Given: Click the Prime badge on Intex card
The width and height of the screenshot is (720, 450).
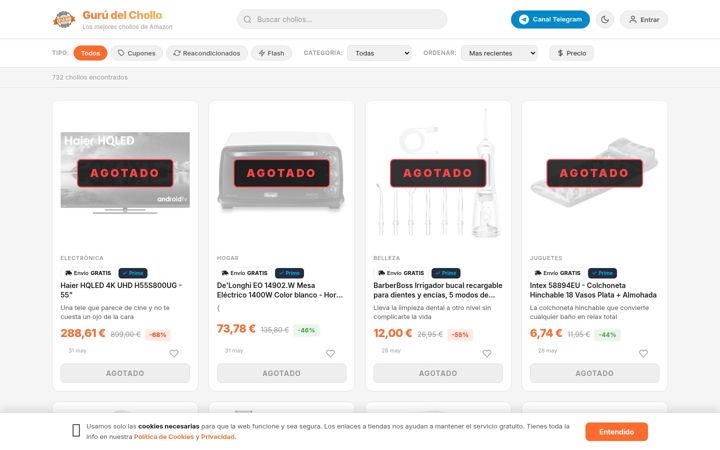Looking at the screenshot, I should (x=602, y=273).
